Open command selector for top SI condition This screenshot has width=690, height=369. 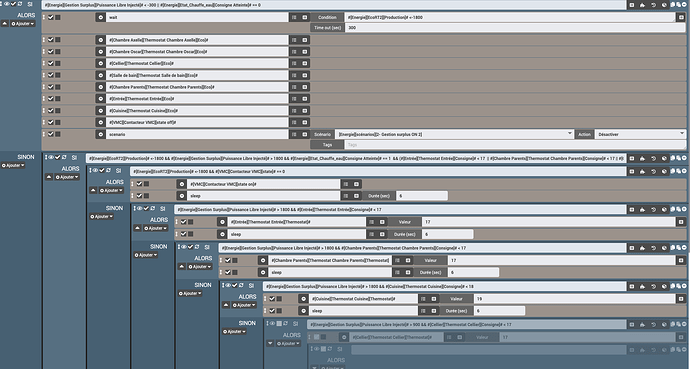pyautogui.click(x=631, y=5)
